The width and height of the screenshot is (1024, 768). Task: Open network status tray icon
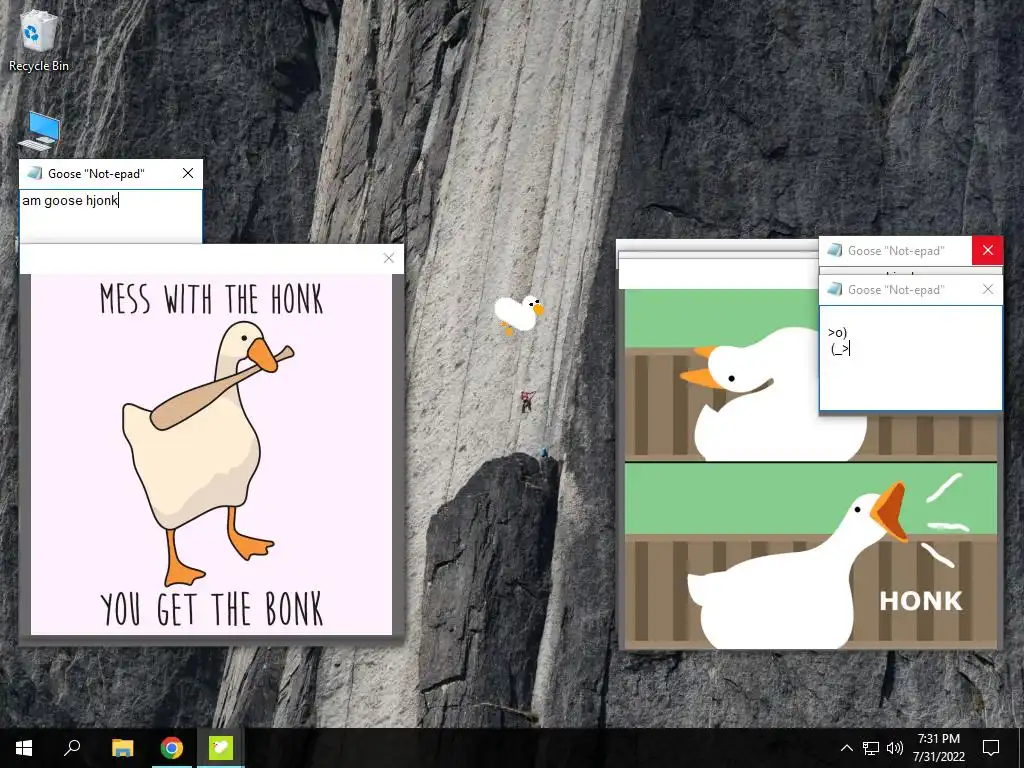tap(871, 748)
